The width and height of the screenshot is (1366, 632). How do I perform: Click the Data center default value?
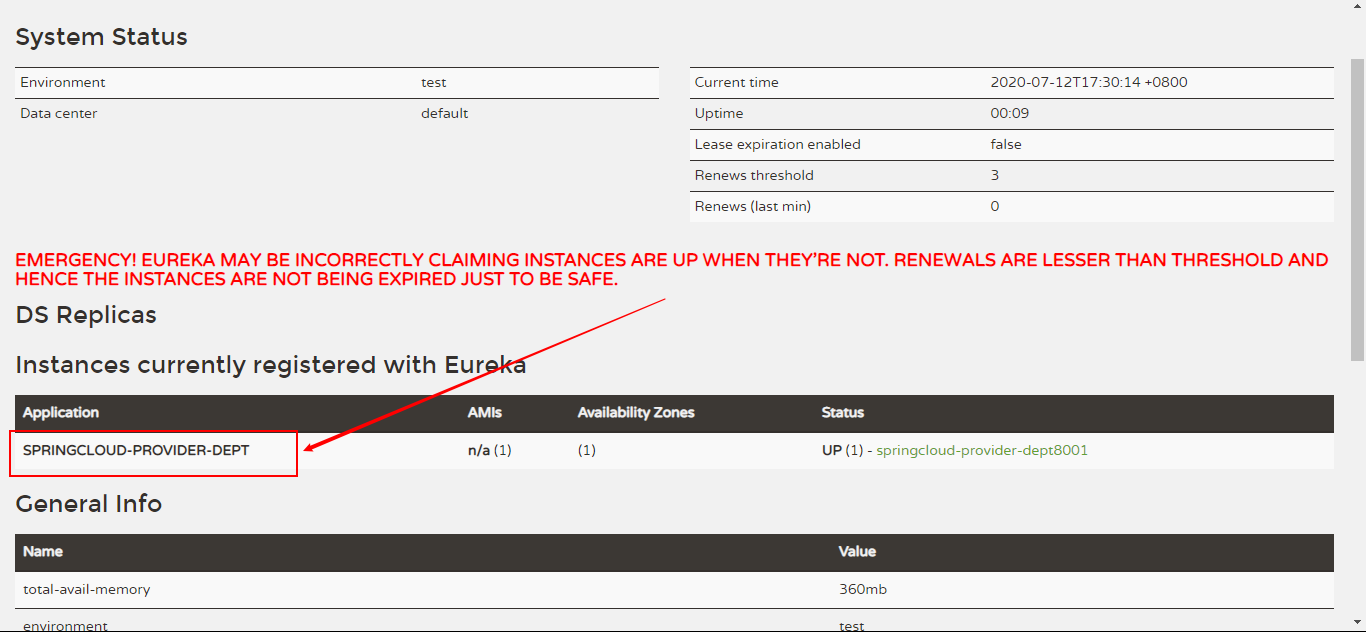tap(444, 113)
